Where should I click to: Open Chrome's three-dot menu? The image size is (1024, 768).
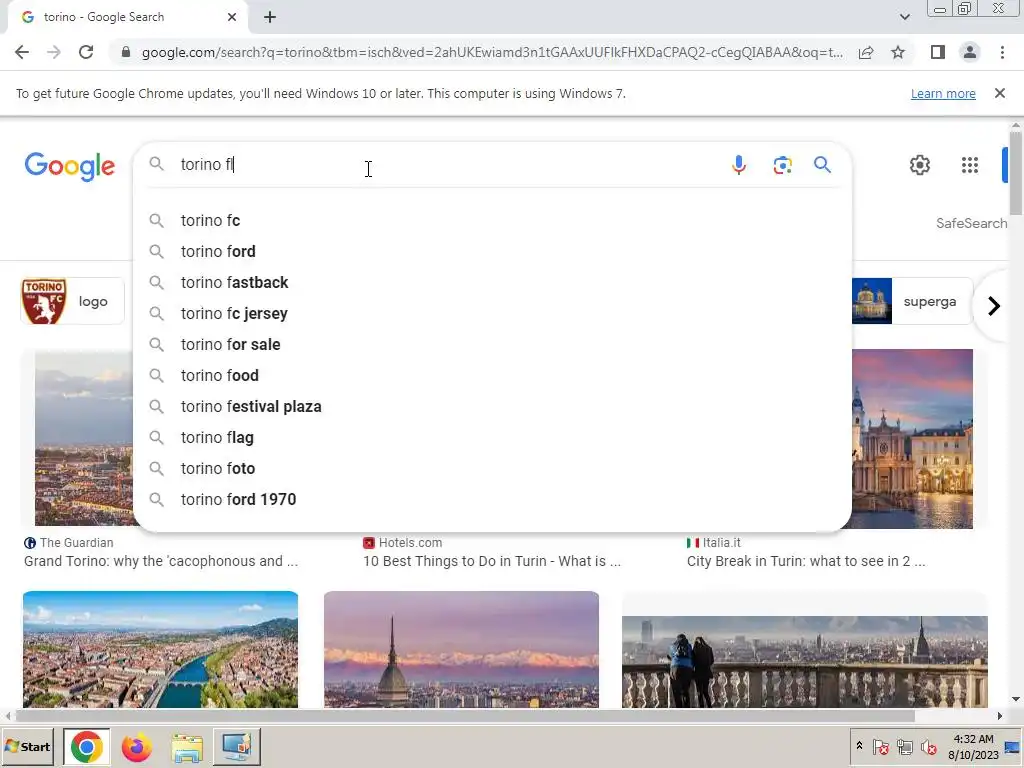(1002, 52)
